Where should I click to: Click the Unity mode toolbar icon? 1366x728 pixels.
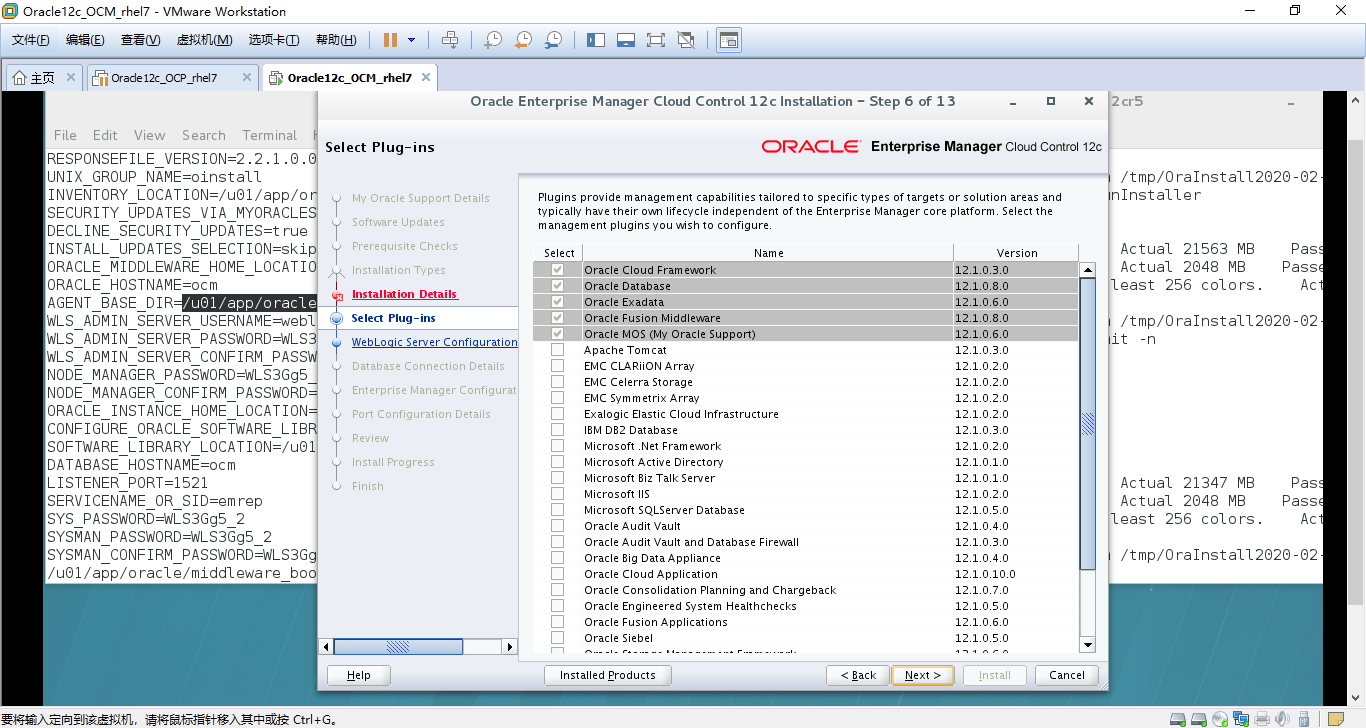coord(686,40)
